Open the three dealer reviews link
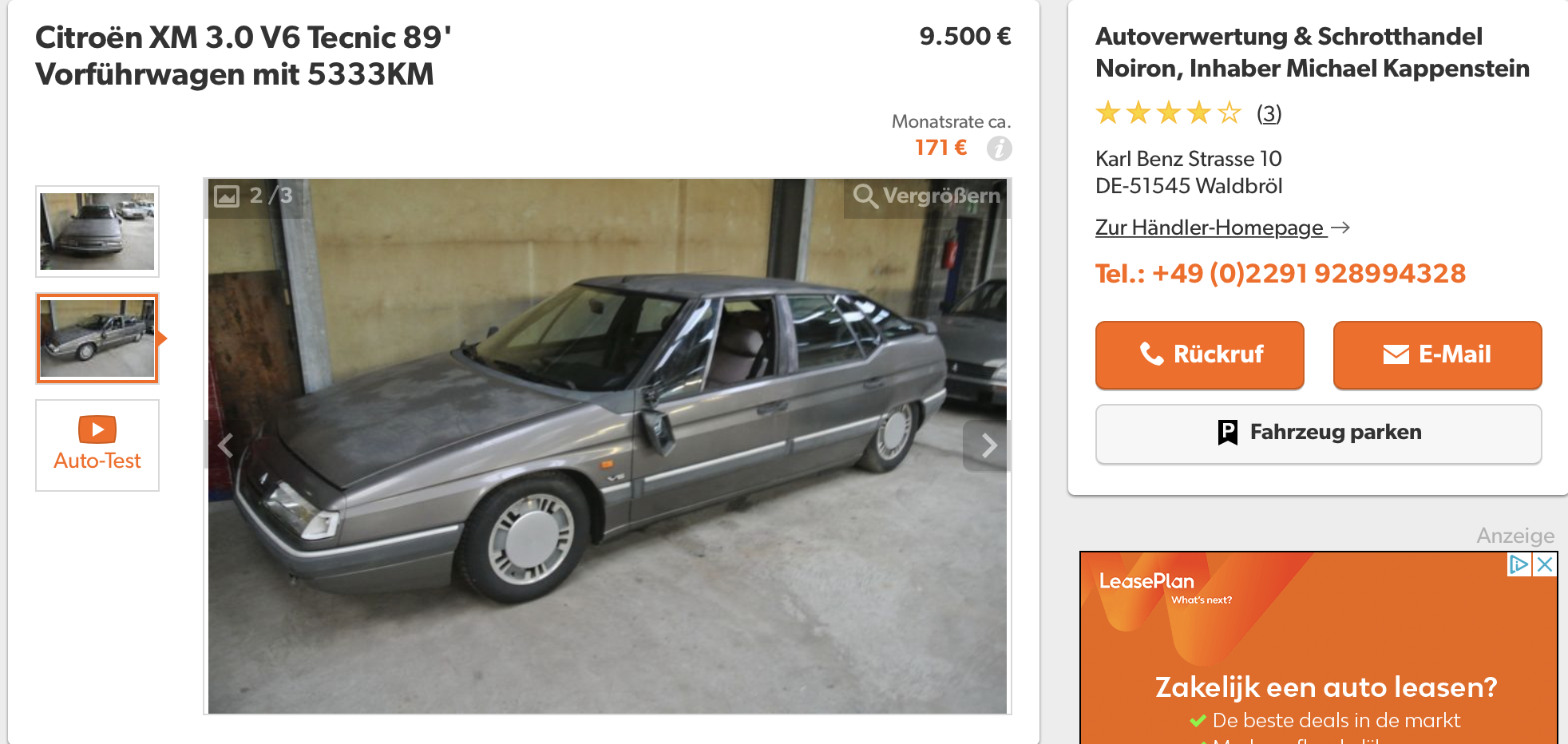Screen dimensions: 1568x744 [1269, 113]
